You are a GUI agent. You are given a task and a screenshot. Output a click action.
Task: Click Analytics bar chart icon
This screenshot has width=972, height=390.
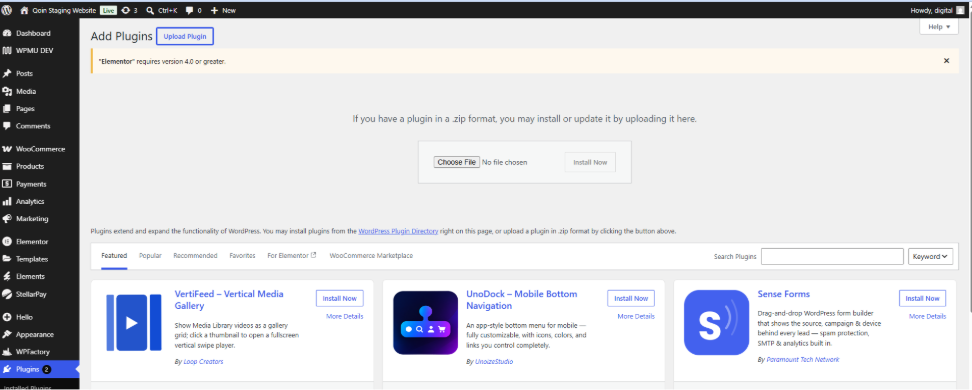(x=7, y=202)
